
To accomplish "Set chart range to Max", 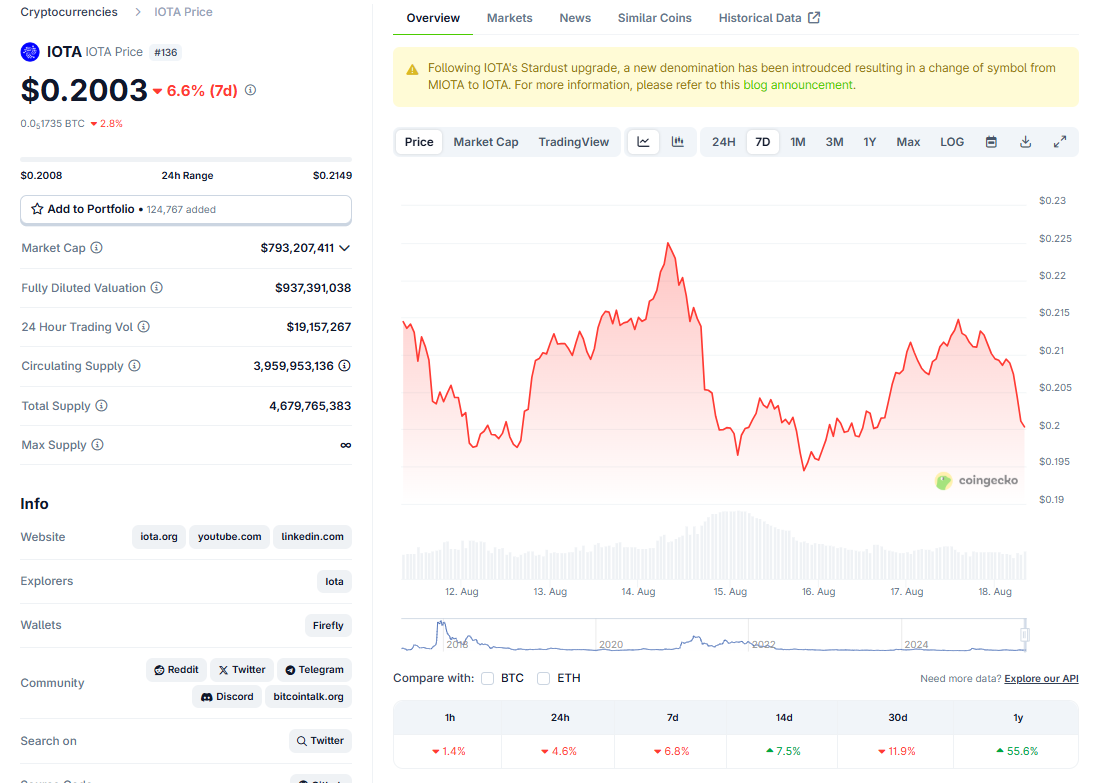I will 908,142.
